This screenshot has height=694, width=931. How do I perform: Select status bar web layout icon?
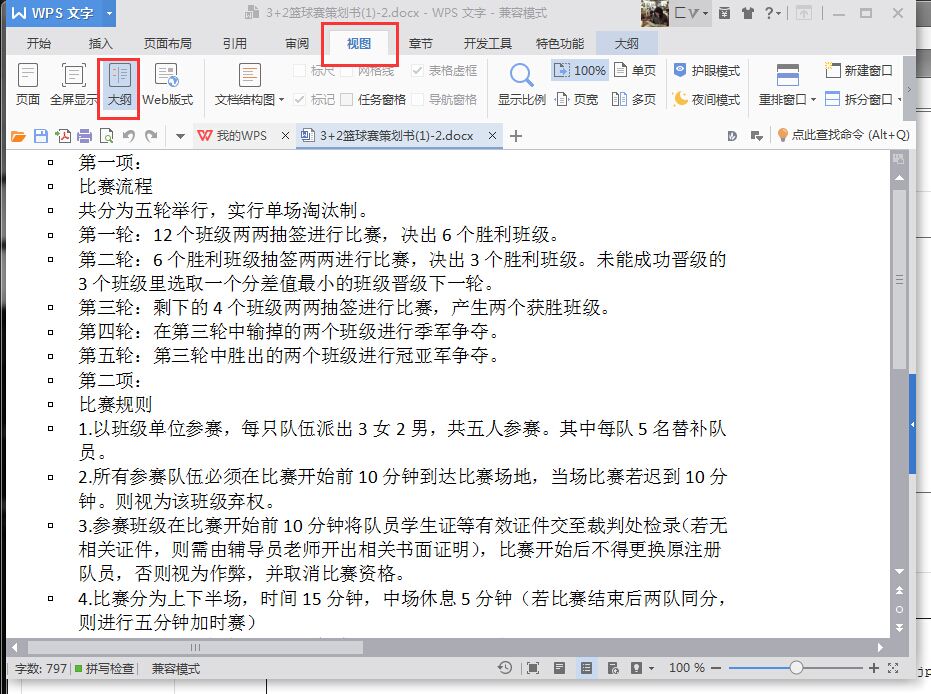coord(613,668)
